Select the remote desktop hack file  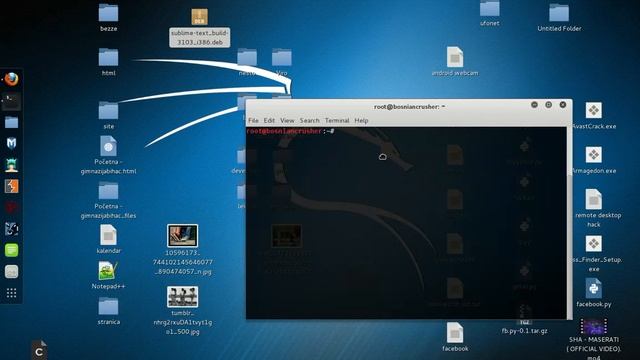593,199
